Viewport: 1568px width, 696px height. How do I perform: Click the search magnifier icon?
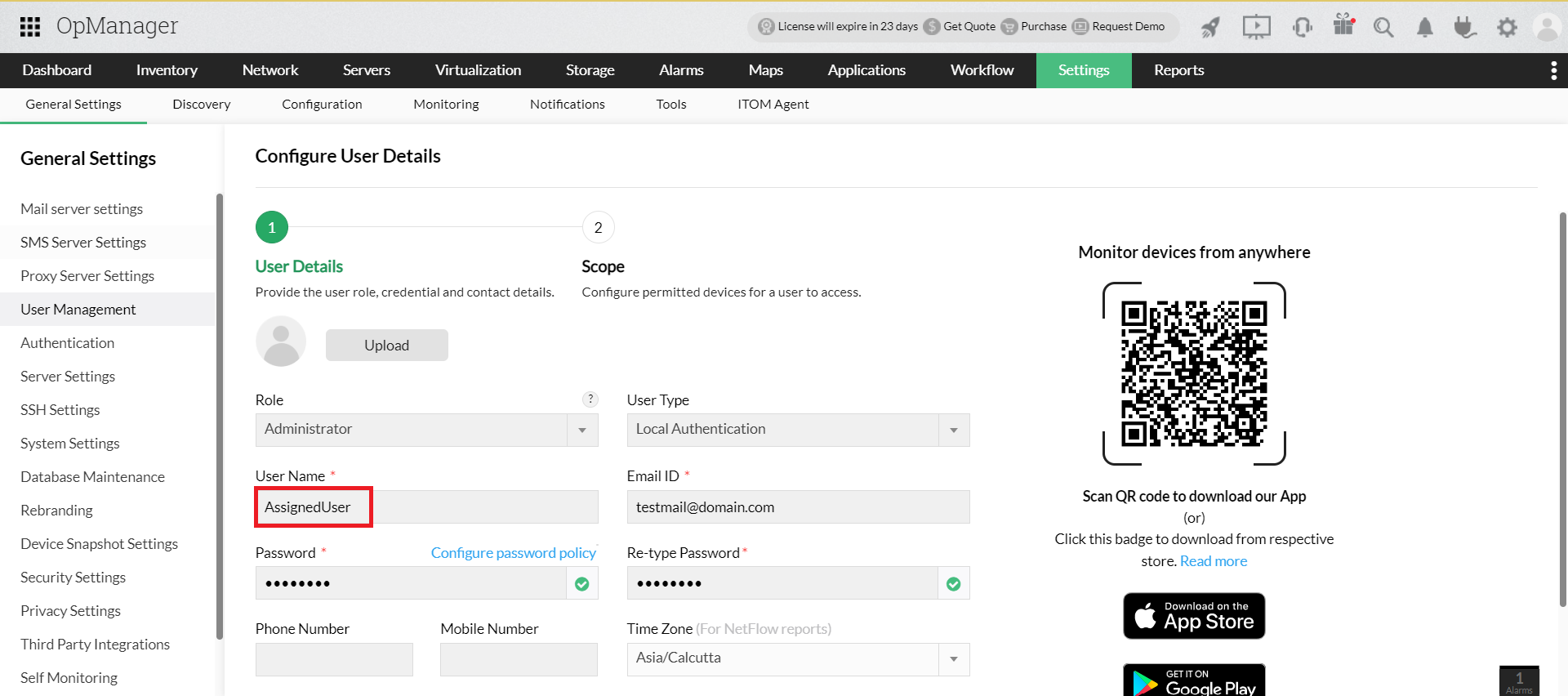[1383, 27]
